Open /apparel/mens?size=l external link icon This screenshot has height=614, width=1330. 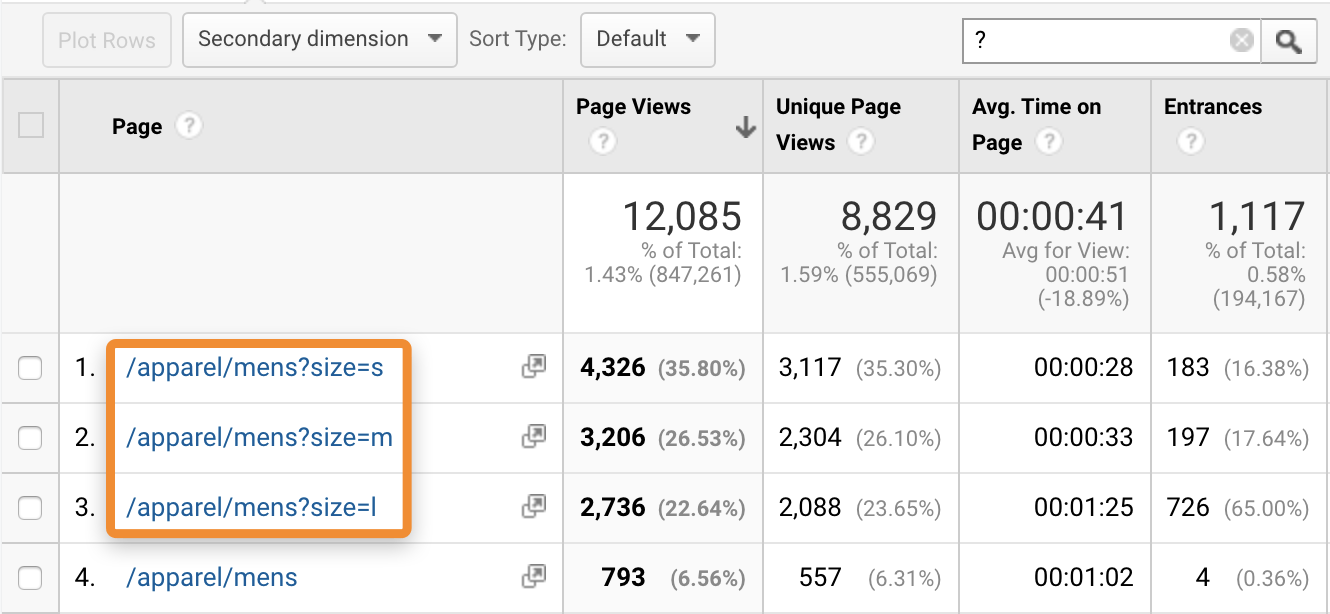click(x=534, y=507)
